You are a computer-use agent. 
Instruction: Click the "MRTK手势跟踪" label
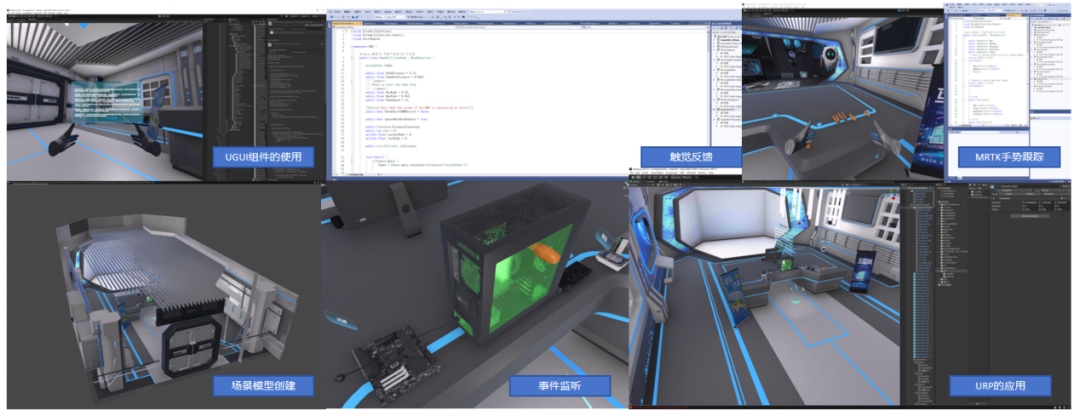pos(1004,157)
